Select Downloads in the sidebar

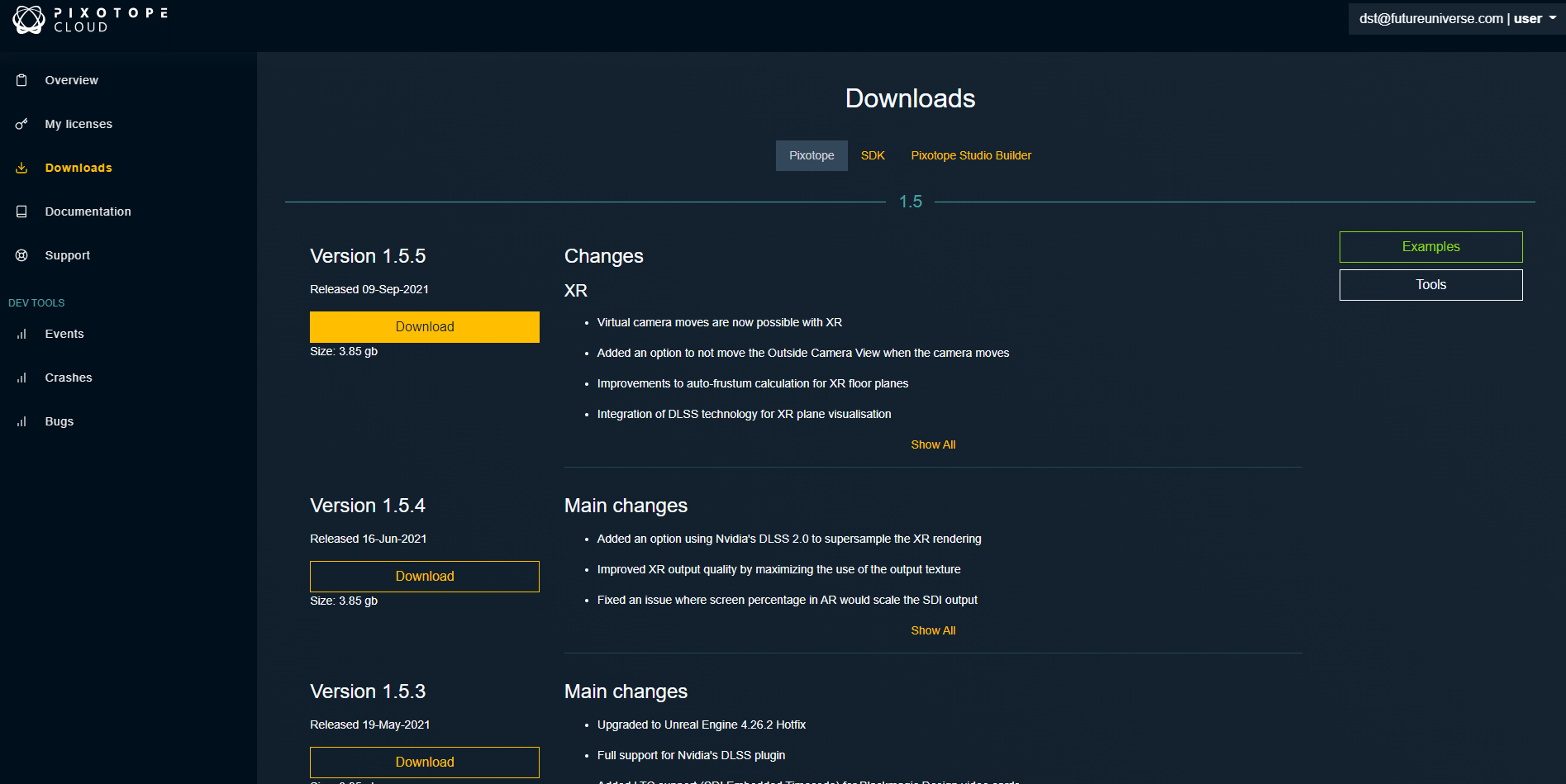point(79,168)
